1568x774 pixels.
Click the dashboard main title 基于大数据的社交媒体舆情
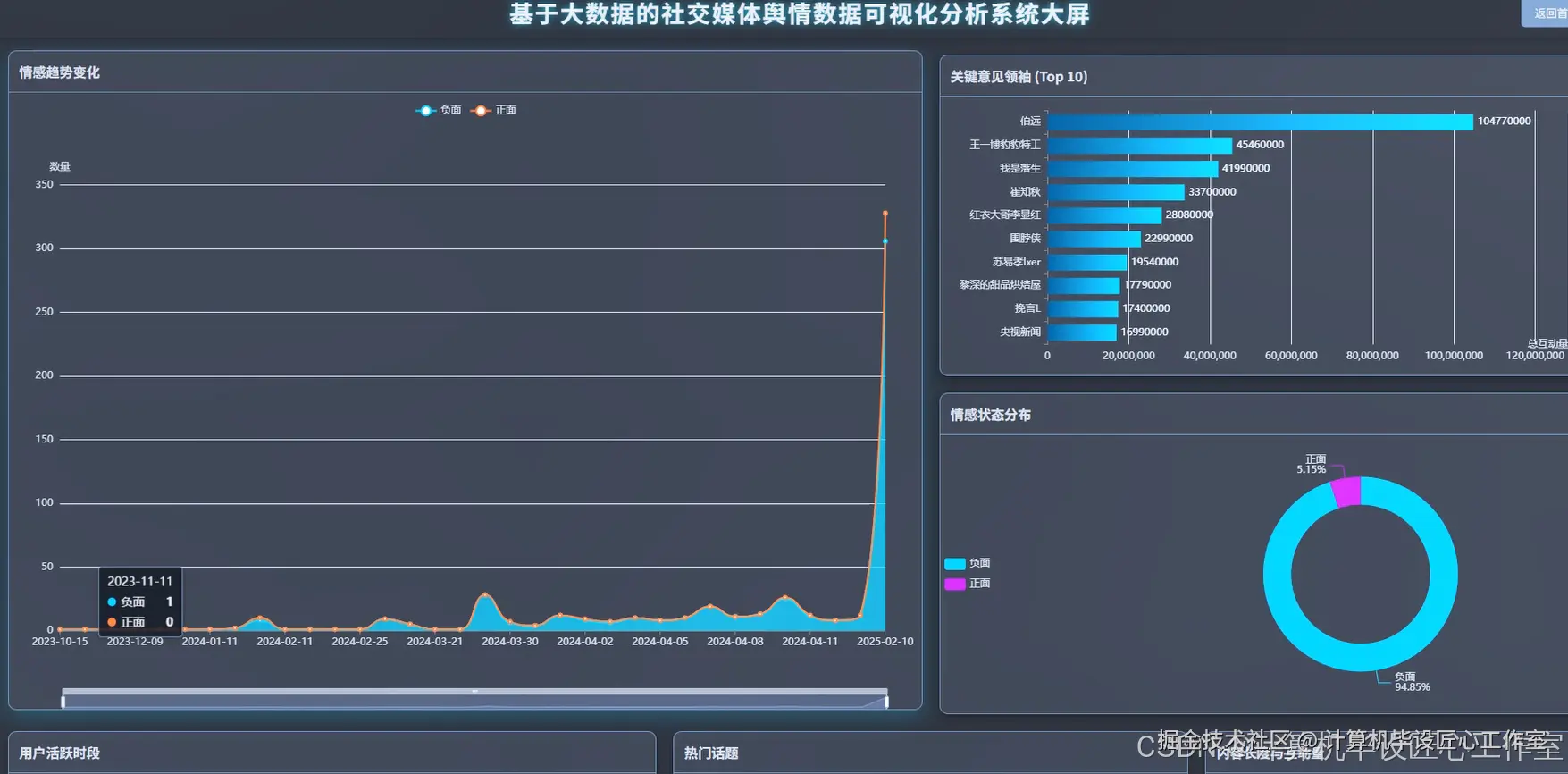tap(800, 14)
